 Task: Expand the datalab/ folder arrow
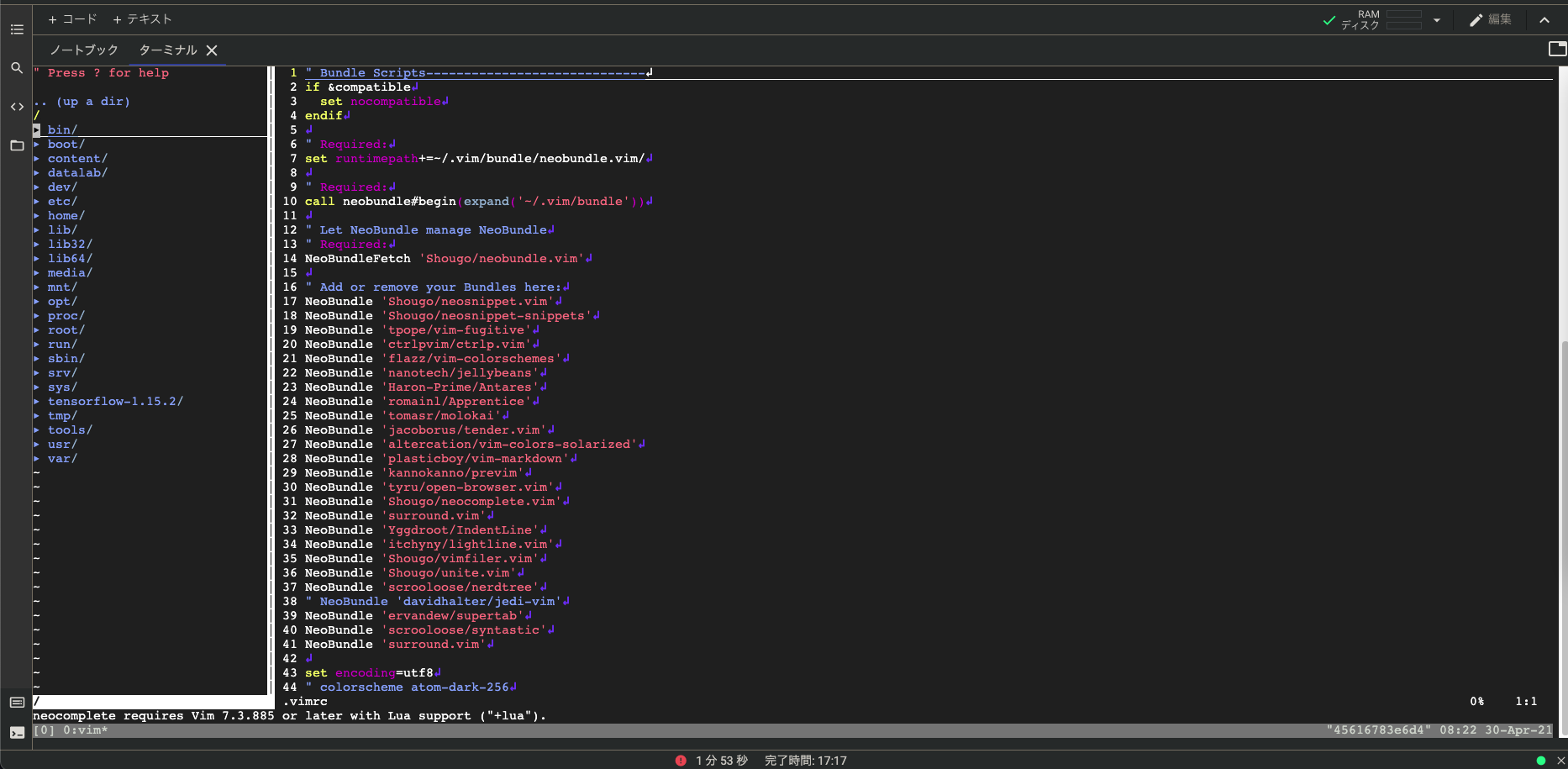(37, 173)
